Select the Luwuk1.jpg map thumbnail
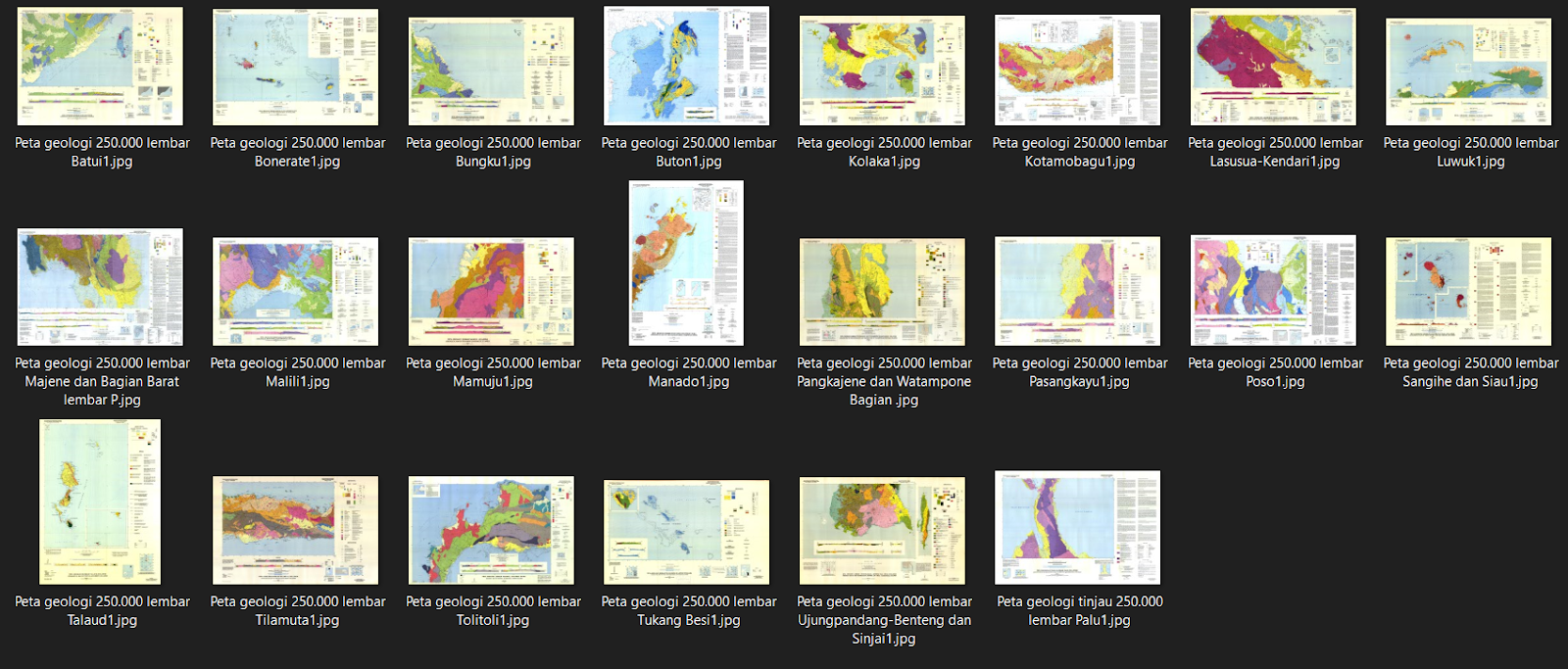1568x669 pixels. coord(1468,72)
